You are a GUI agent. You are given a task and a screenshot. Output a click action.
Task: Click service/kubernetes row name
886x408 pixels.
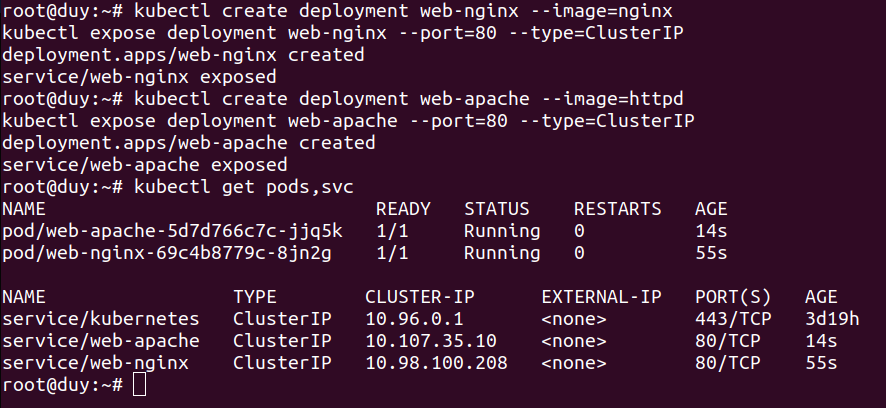(101, 319)
